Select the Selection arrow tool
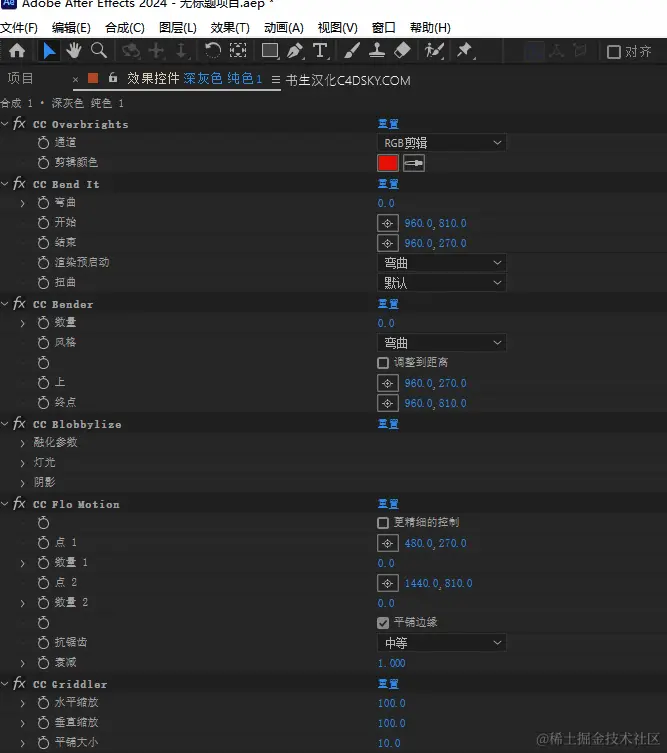Screen dimensions: 667x753 [x=49, y=50]
